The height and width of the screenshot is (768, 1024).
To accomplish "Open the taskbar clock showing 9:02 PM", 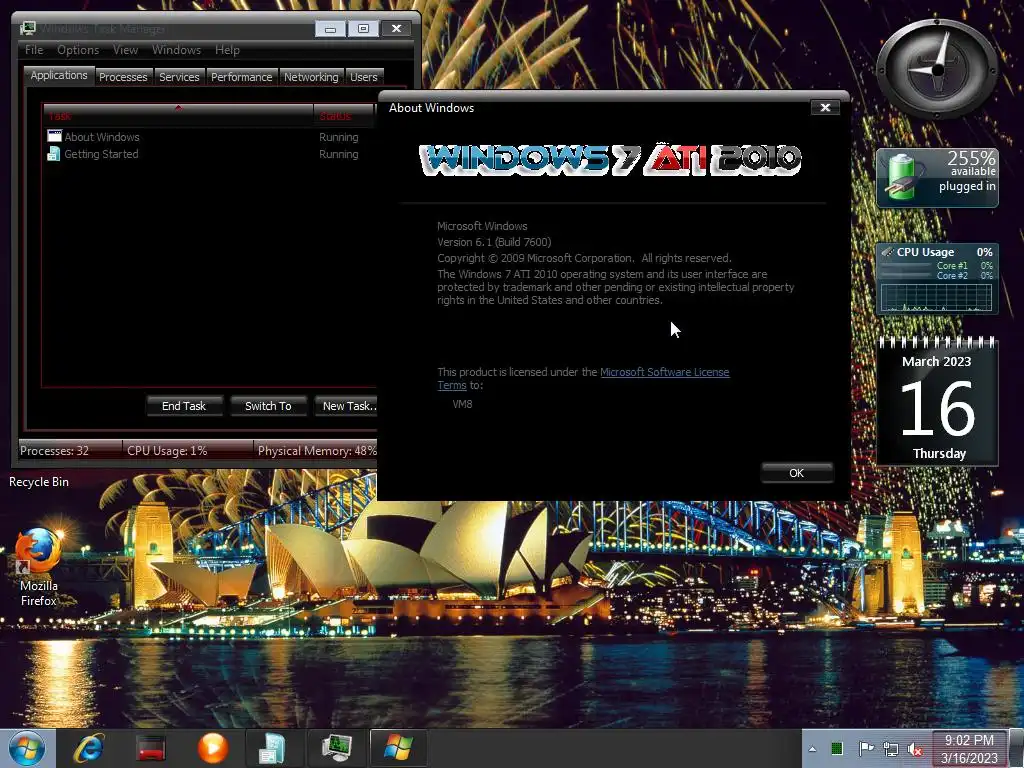I will pyautogui.click(x=969, y=749).
